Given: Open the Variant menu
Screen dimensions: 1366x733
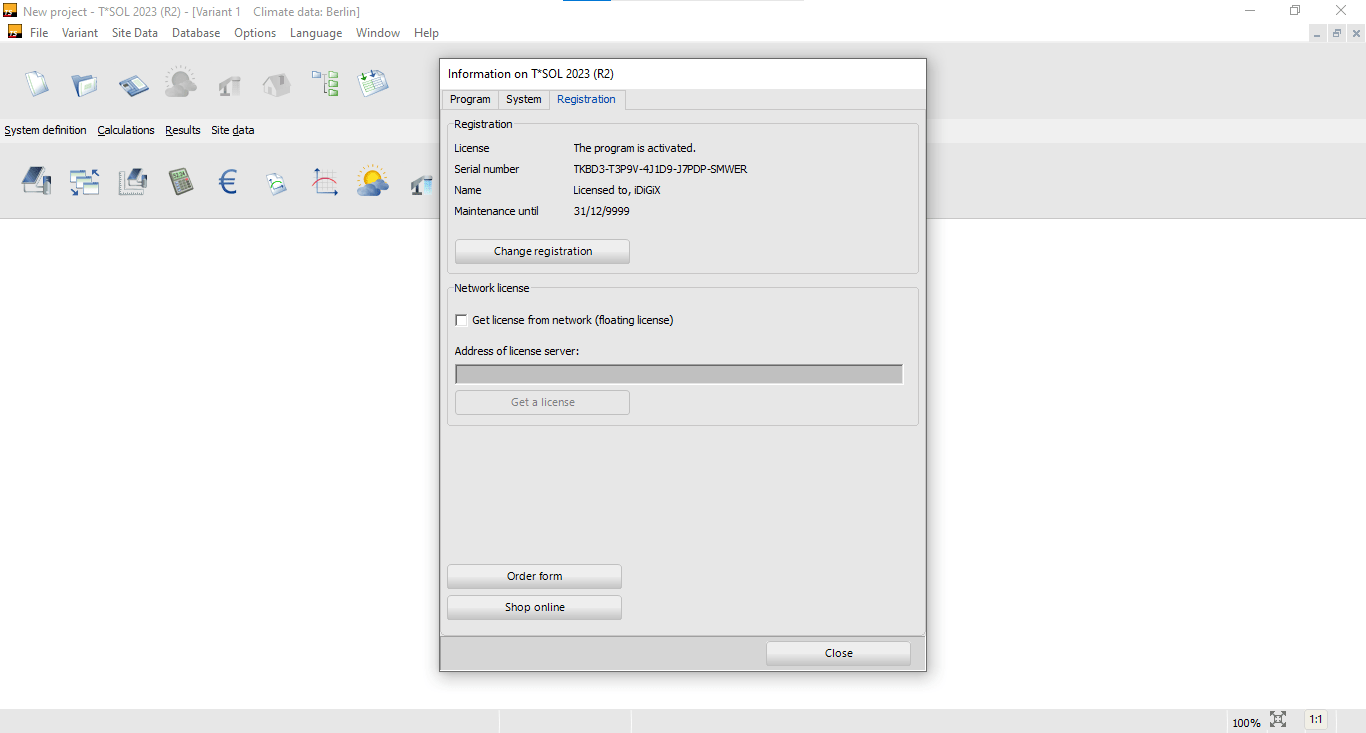Looking at the screenshot, I should click(x=80, y=33).
